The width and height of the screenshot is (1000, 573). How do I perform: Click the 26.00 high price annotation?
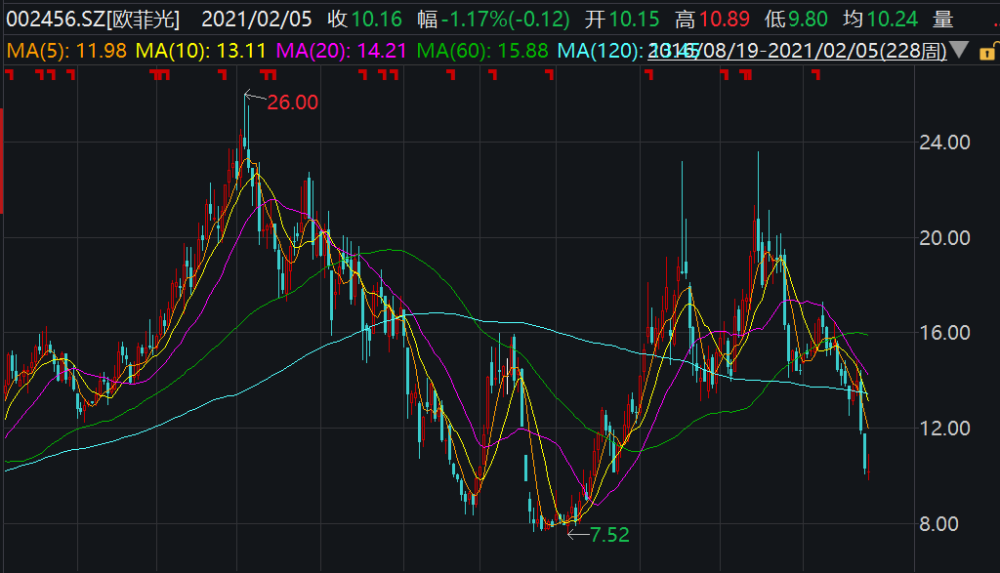pyautogui.click(x=292, y=102)
